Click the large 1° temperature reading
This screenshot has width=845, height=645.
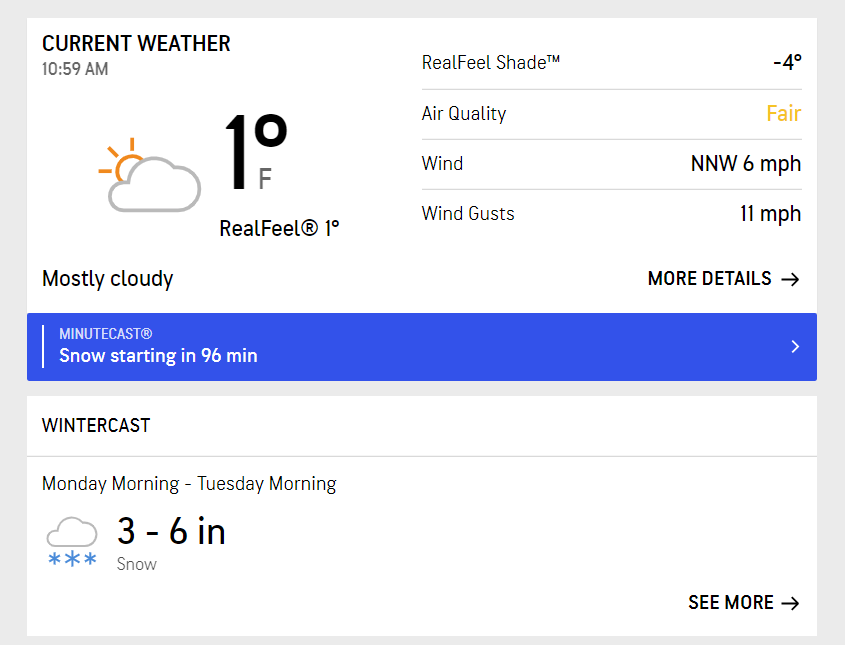256,152
